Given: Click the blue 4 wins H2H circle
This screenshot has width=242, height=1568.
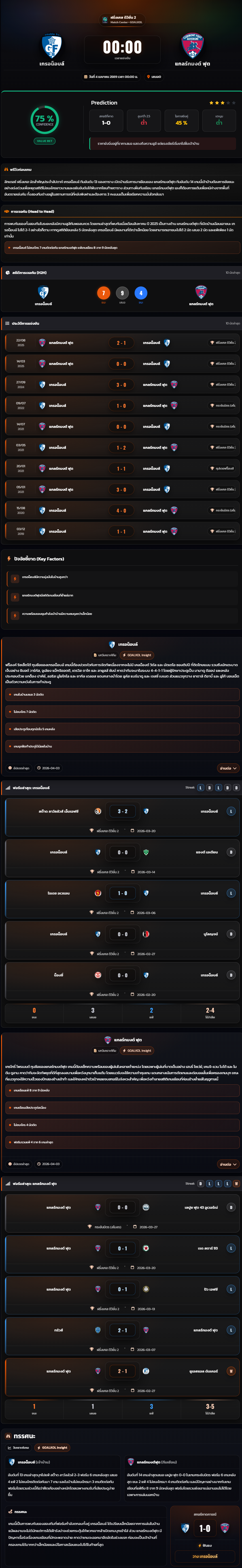Looking at the screenshot, I should click(141, 293).
